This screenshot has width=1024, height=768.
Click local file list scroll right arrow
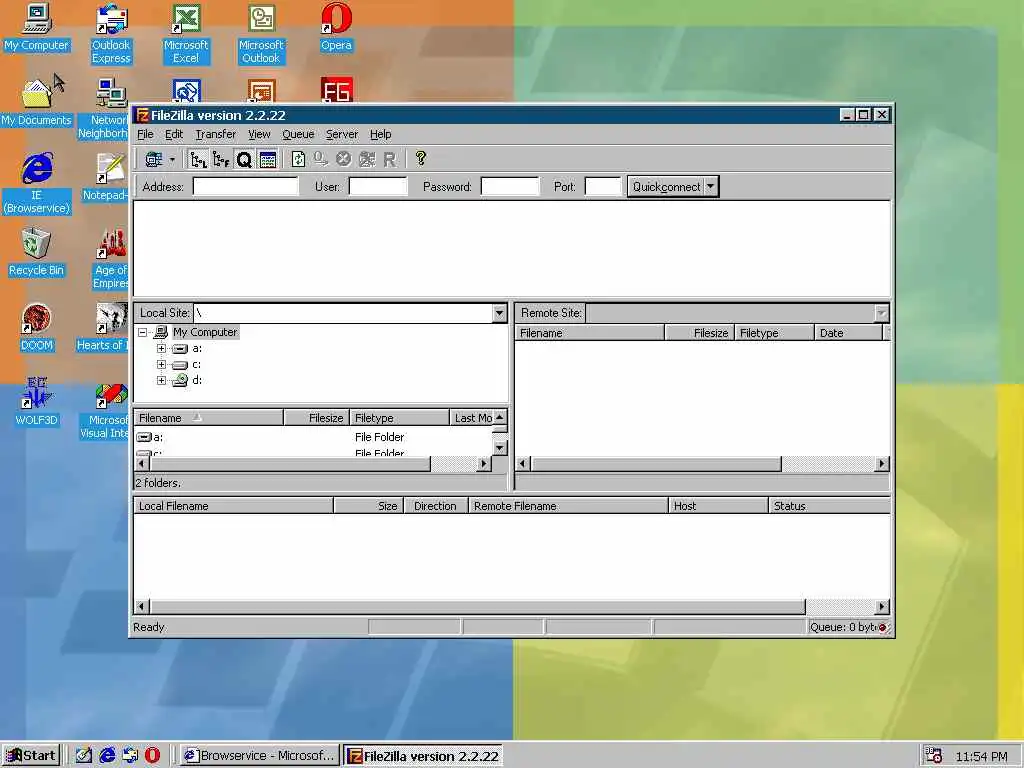pyautogui.click(x=483, y=464)
